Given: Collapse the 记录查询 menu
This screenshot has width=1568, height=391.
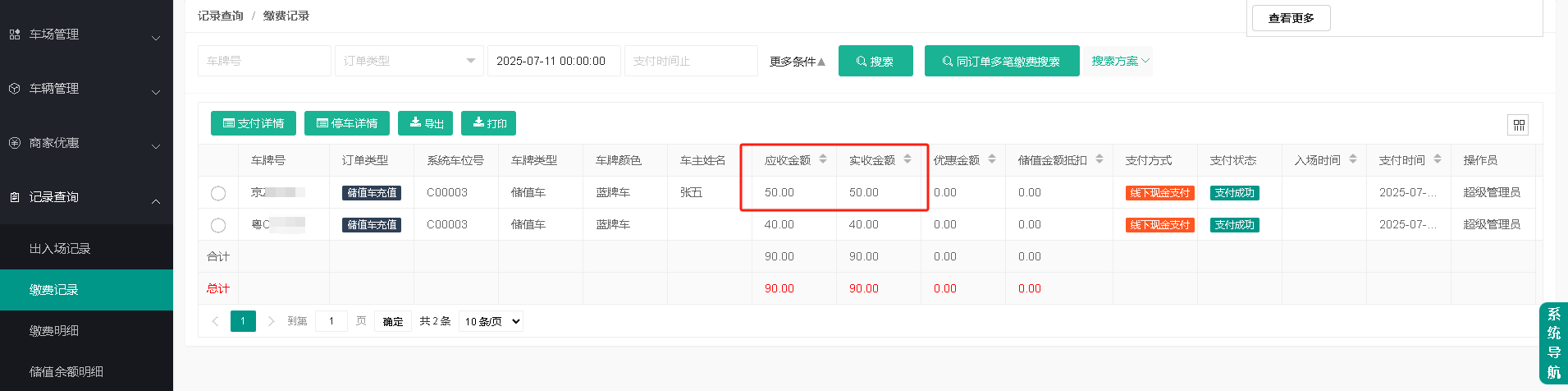Looking at the screenshot, I should tap(156, 200).
